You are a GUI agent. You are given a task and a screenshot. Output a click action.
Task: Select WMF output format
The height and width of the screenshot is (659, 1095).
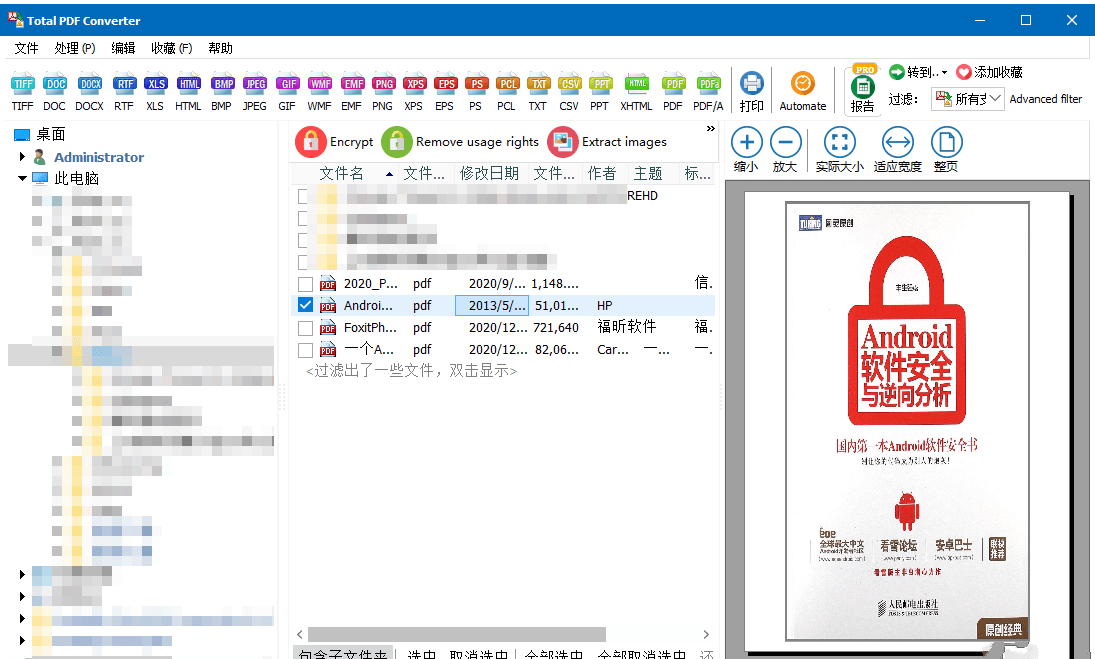click(x=319, y=91)
